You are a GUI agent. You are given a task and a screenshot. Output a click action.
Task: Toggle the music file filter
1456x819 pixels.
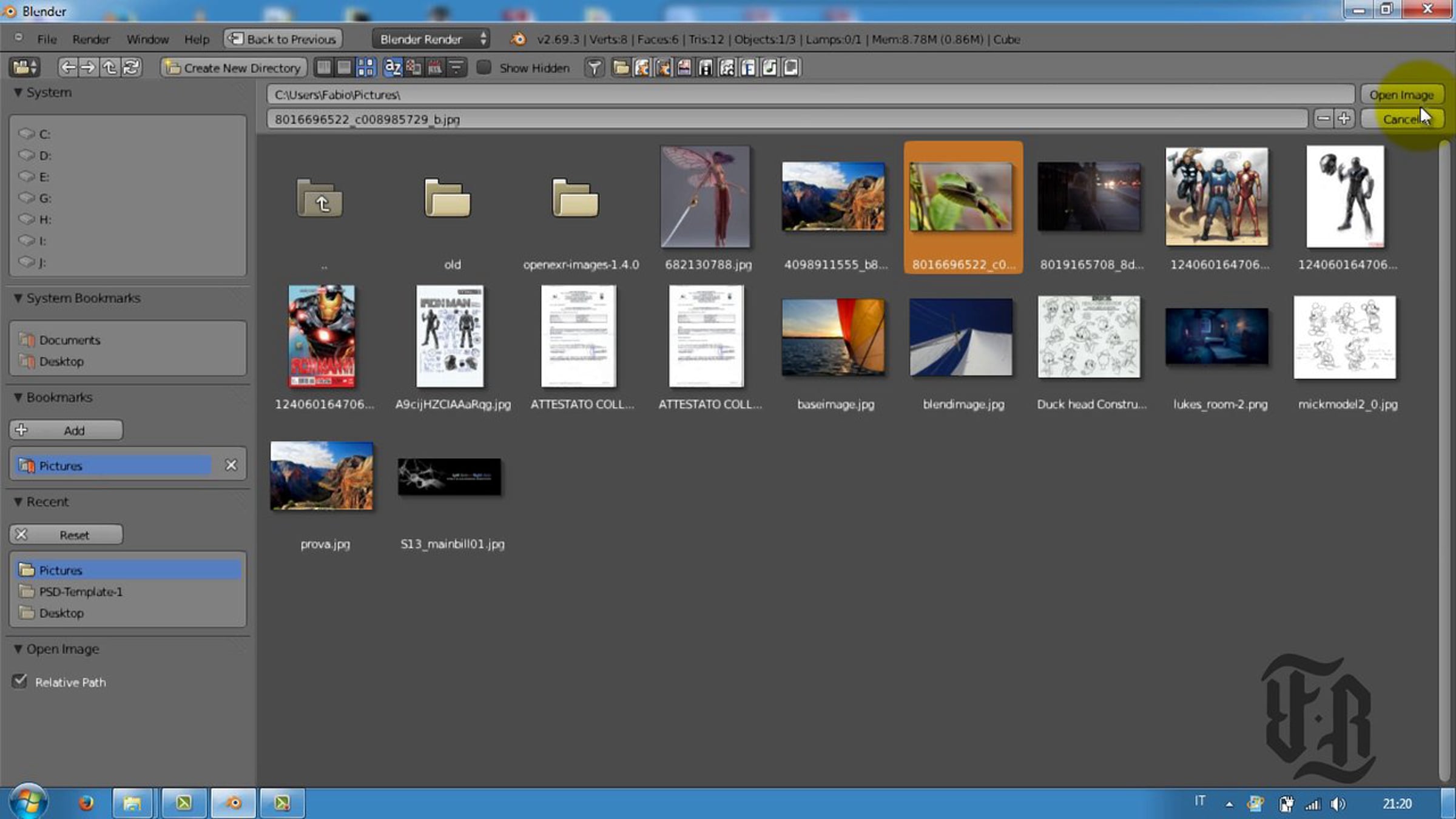[769, 67]
